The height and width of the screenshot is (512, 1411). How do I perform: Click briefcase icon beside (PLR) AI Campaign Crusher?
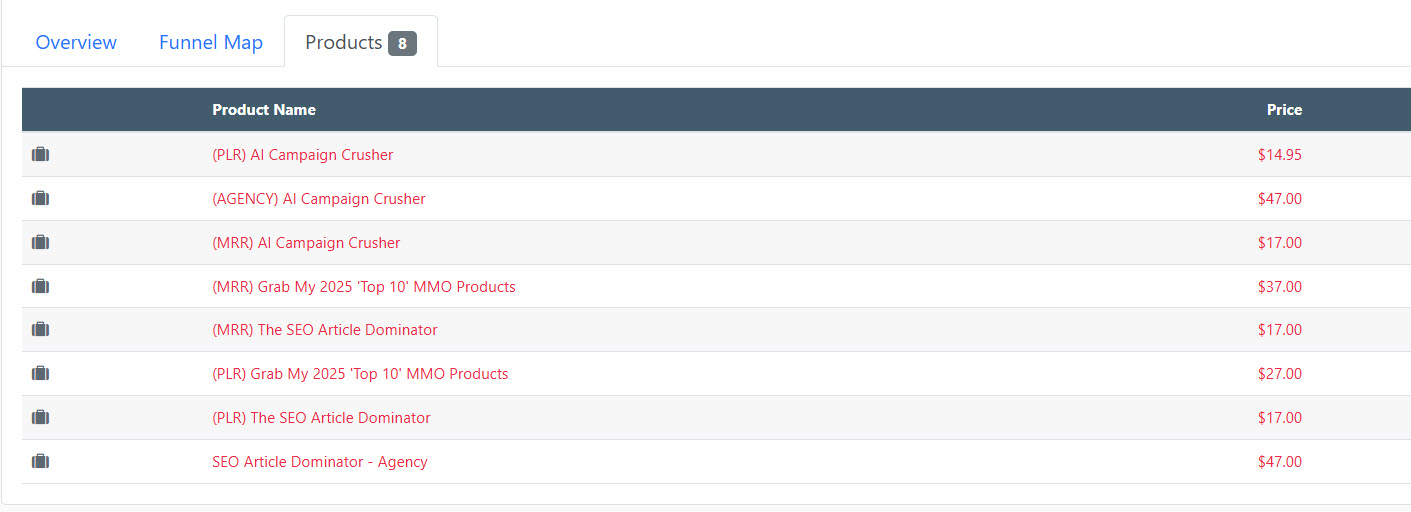point(40,155)
